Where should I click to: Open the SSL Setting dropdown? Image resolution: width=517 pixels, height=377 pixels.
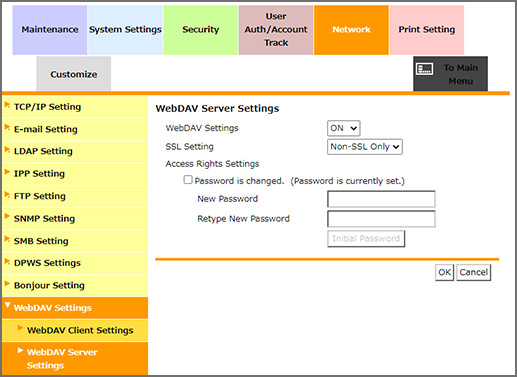click(x=365, y=147)
